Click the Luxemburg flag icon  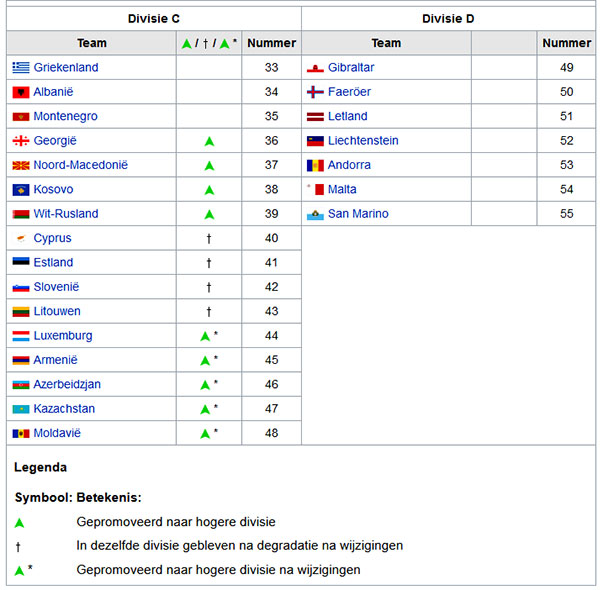(21, 336)
